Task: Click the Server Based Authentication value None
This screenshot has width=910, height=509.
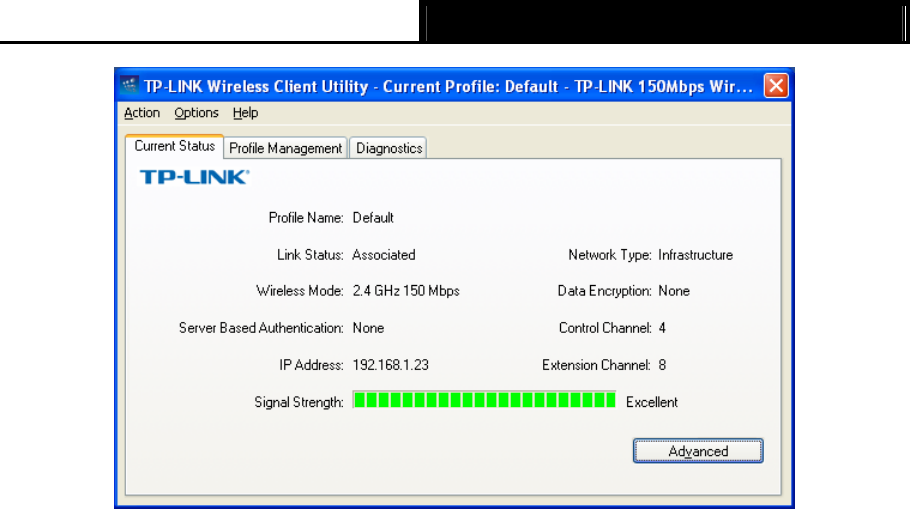Action: point(368,328)
